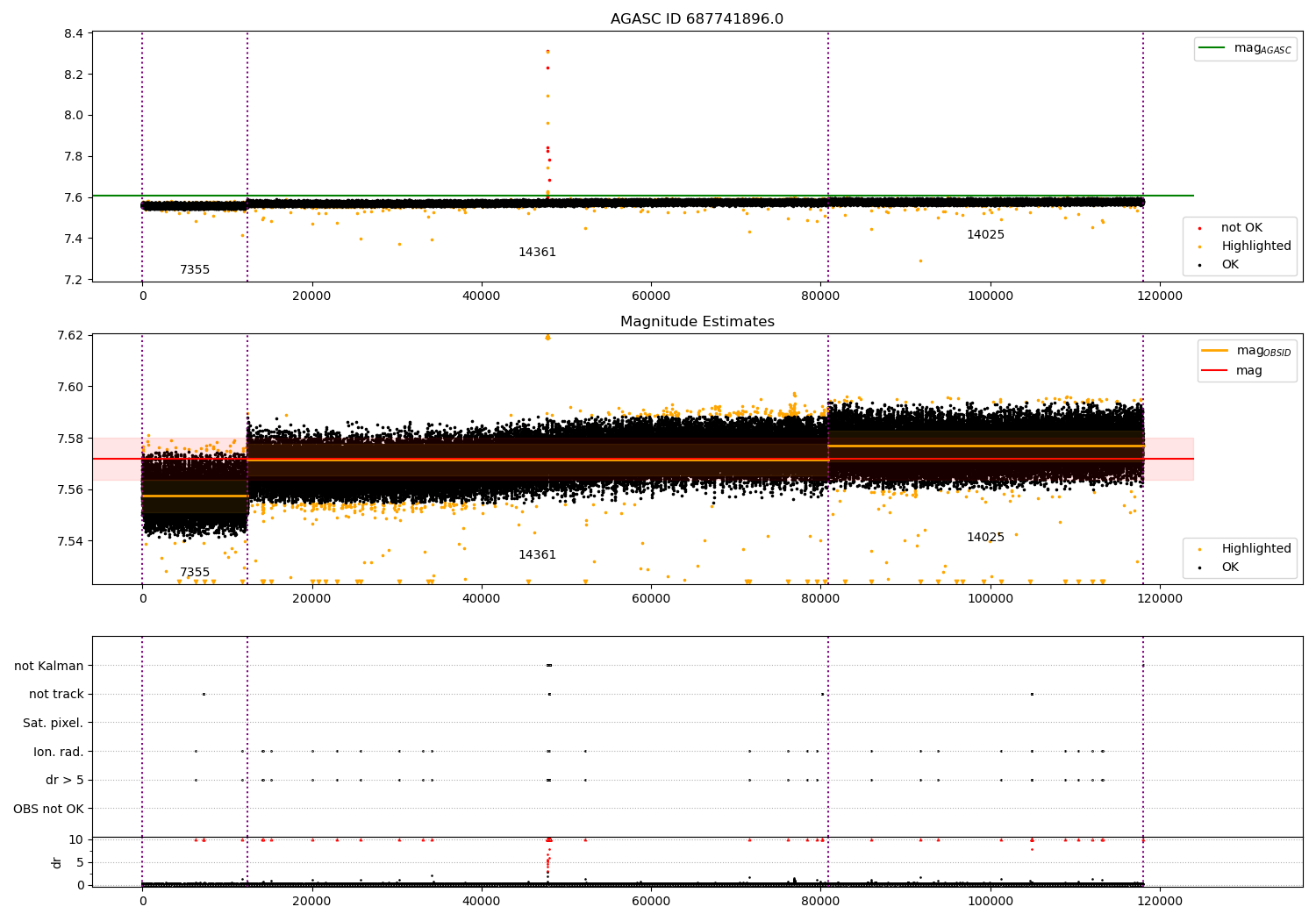
Task: Click the green mag AGASC line sample in top legend
Action: 1212,48
